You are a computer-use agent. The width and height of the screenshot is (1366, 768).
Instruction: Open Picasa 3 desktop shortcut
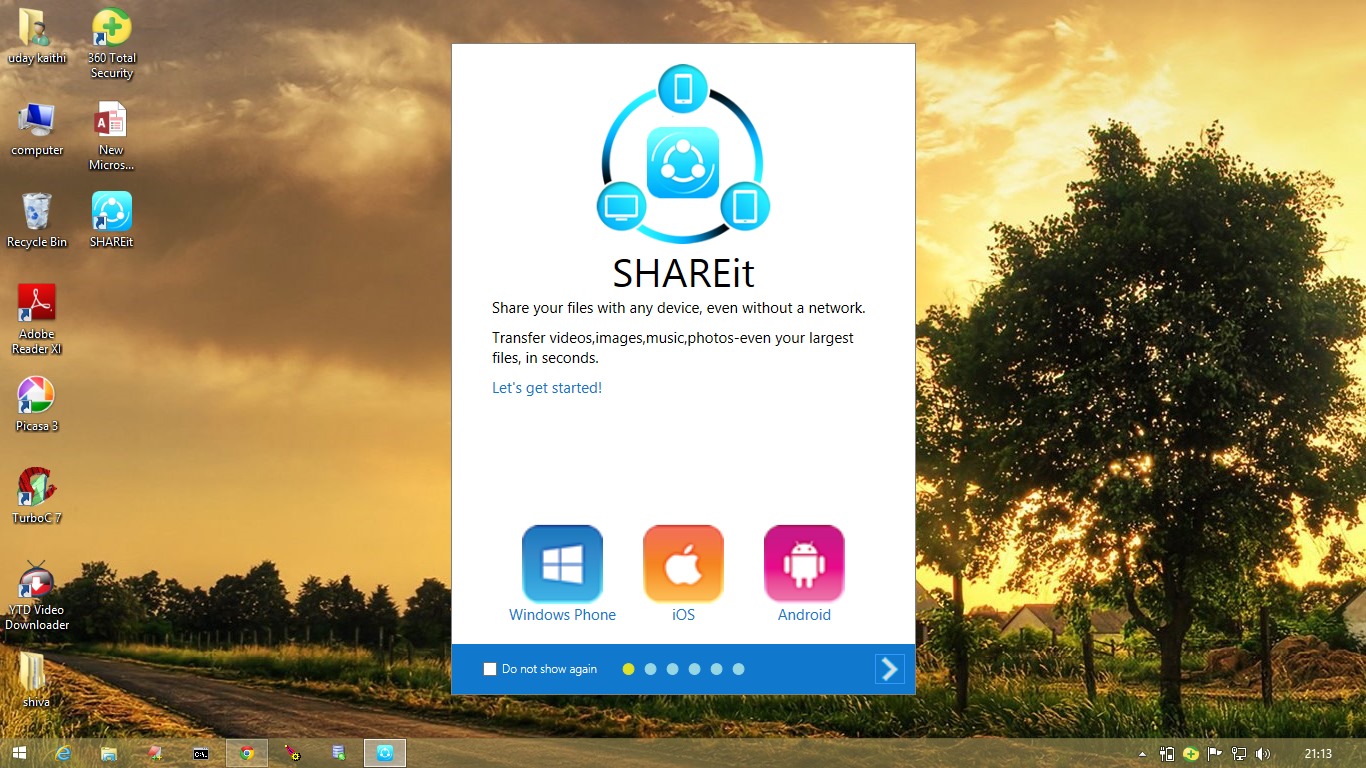pyautogui.click(x=37, y=404)
